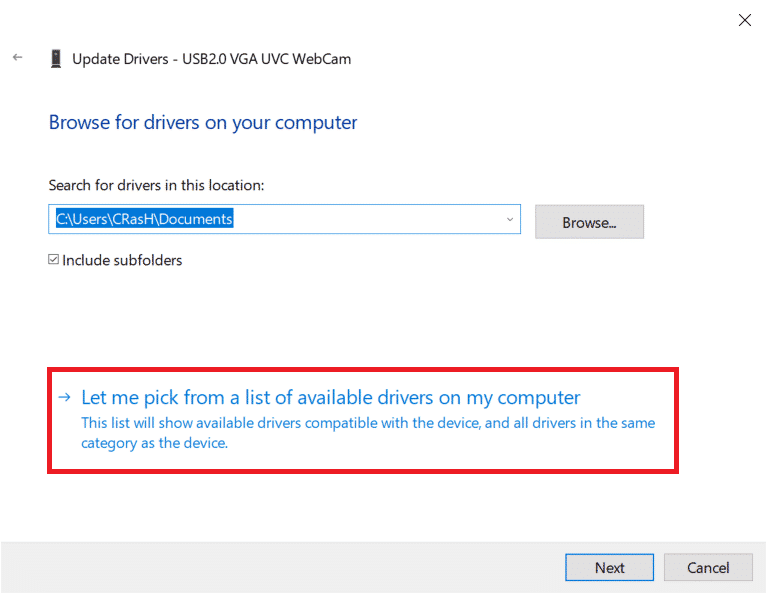Close the Update Drivers window
This screenshot has width=766, height=593.
pyautogui.click(x=744, y=19)
